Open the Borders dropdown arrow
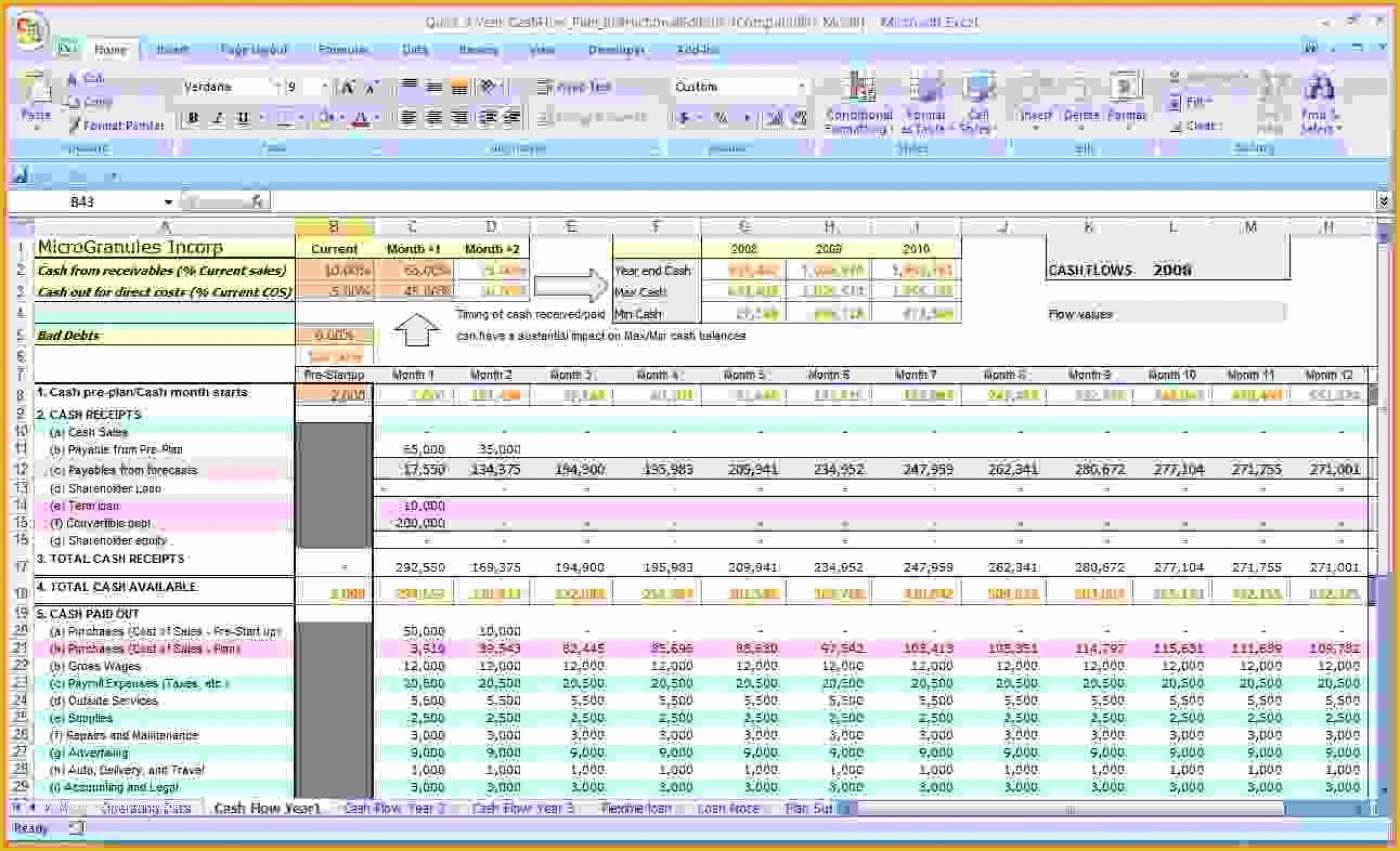Image resolution: width=1400 pixels, height=851 pixels. pyautogui.click(x=299, y=118)
